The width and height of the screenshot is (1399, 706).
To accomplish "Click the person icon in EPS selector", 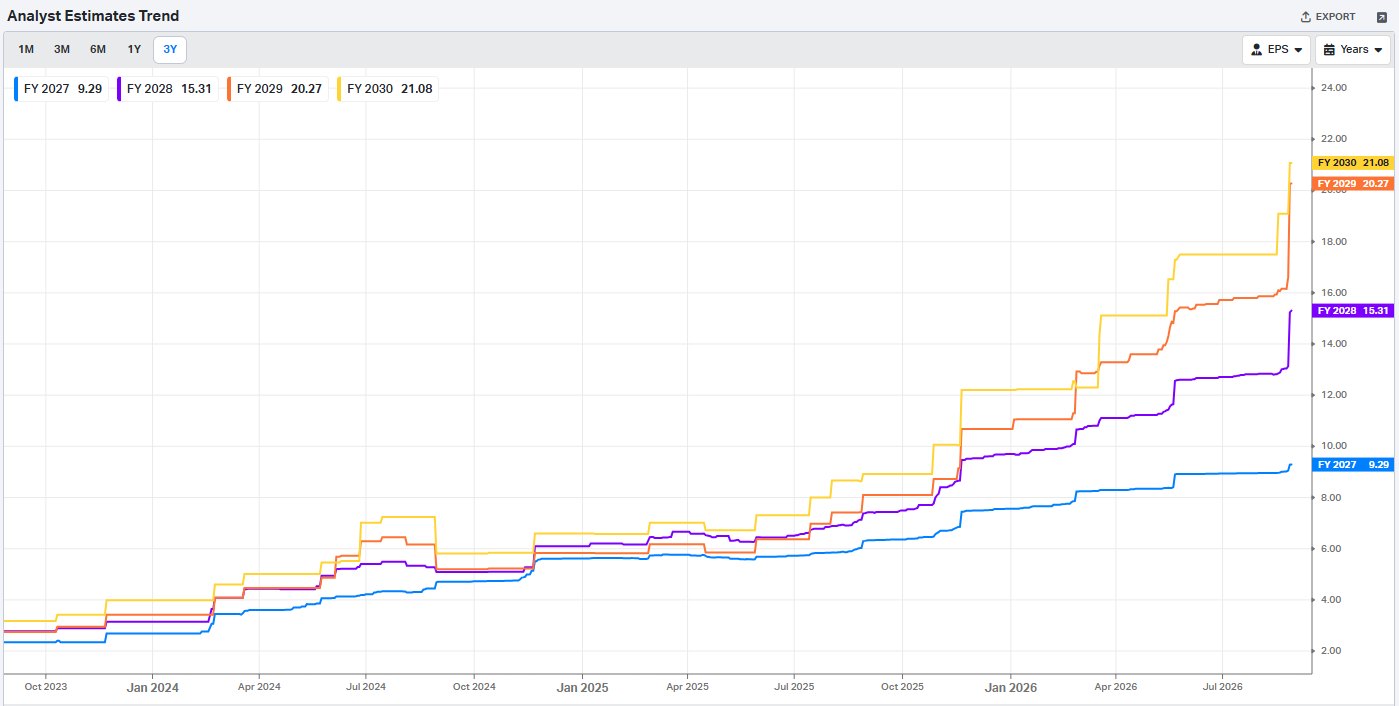I will 1256,50.
